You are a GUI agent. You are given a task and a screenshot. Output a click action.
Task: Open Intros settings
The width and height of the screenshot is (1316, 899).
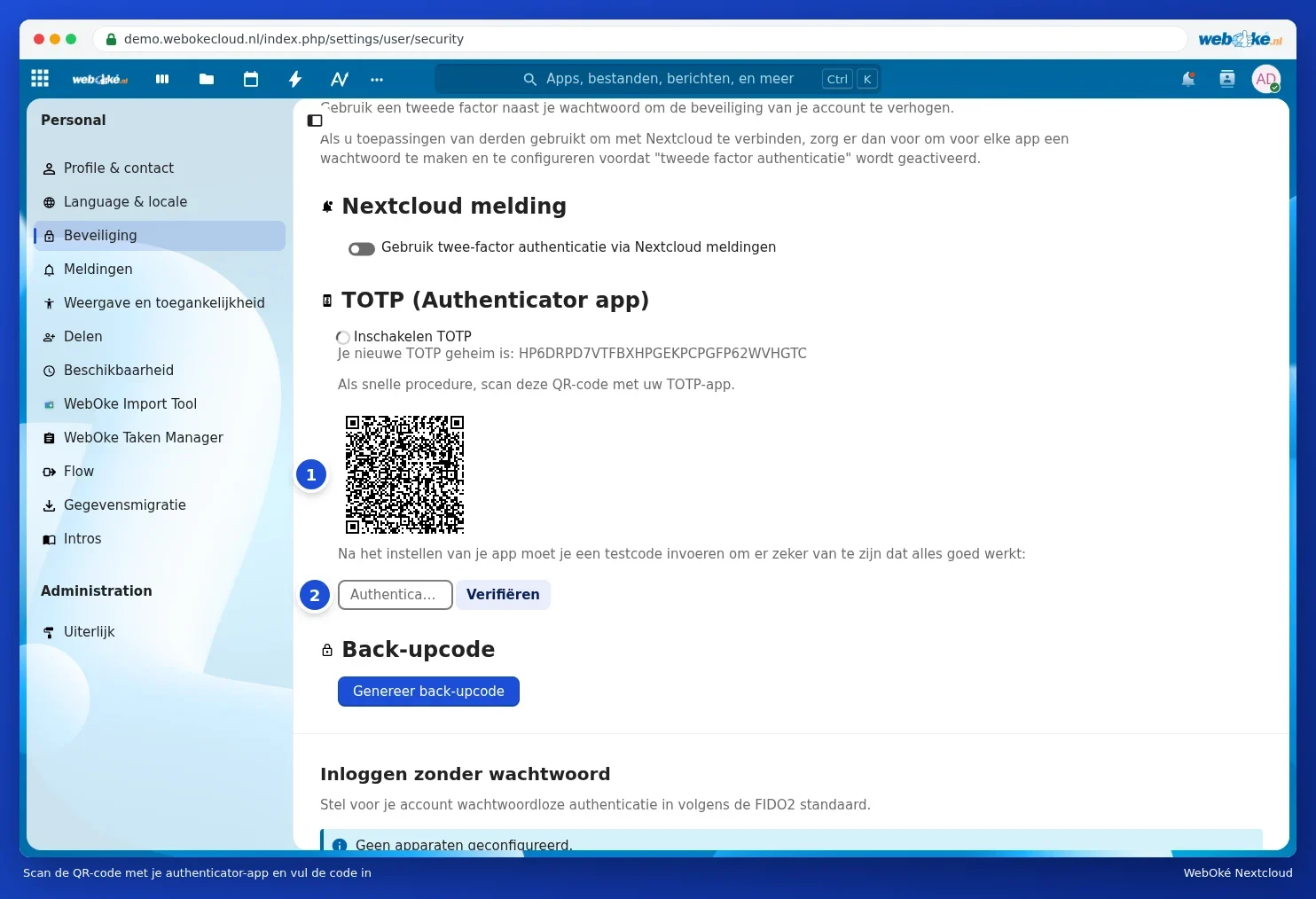(x=160, y=539)
